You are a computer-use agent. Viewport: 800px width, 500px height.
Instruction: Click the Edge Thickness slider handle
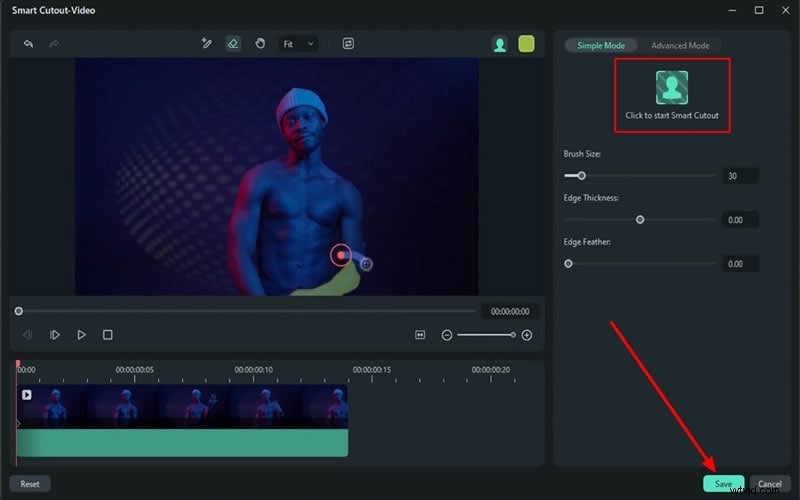point(640,219)
